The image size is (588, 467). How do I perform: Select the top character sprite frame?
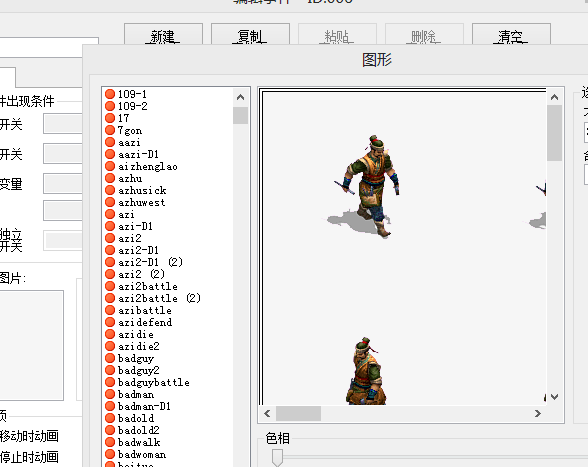pos(363,186)
